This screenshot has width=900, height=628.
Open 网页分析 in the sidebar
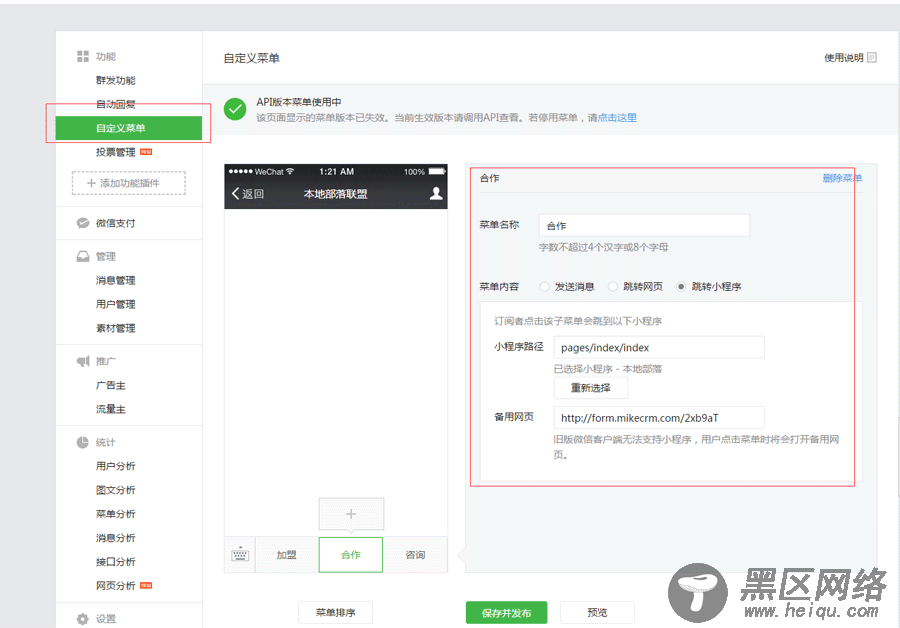point(115,586)
